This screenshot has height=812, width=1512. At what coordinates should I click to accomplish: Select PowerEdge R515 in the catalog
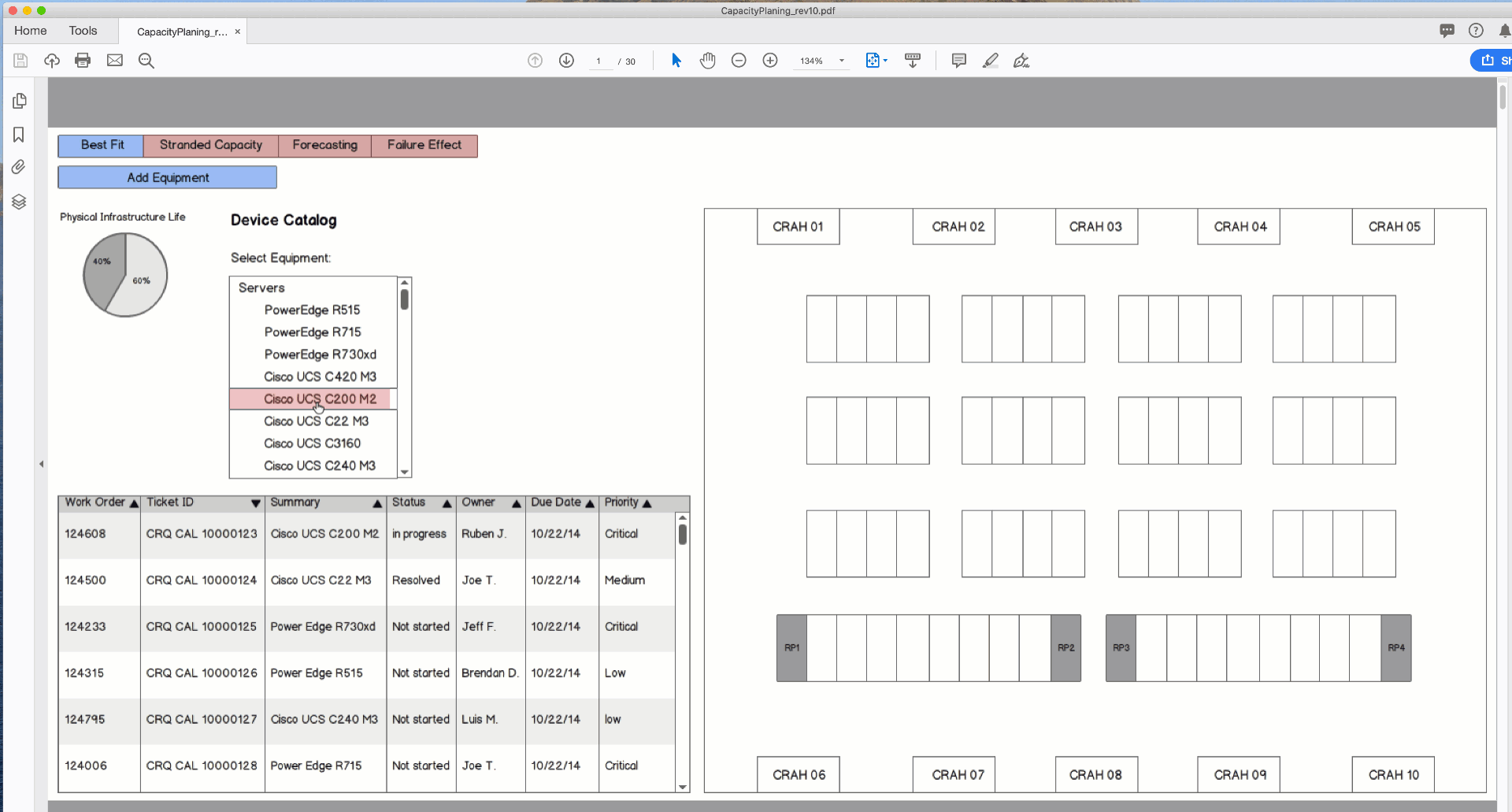click(313, 310)
